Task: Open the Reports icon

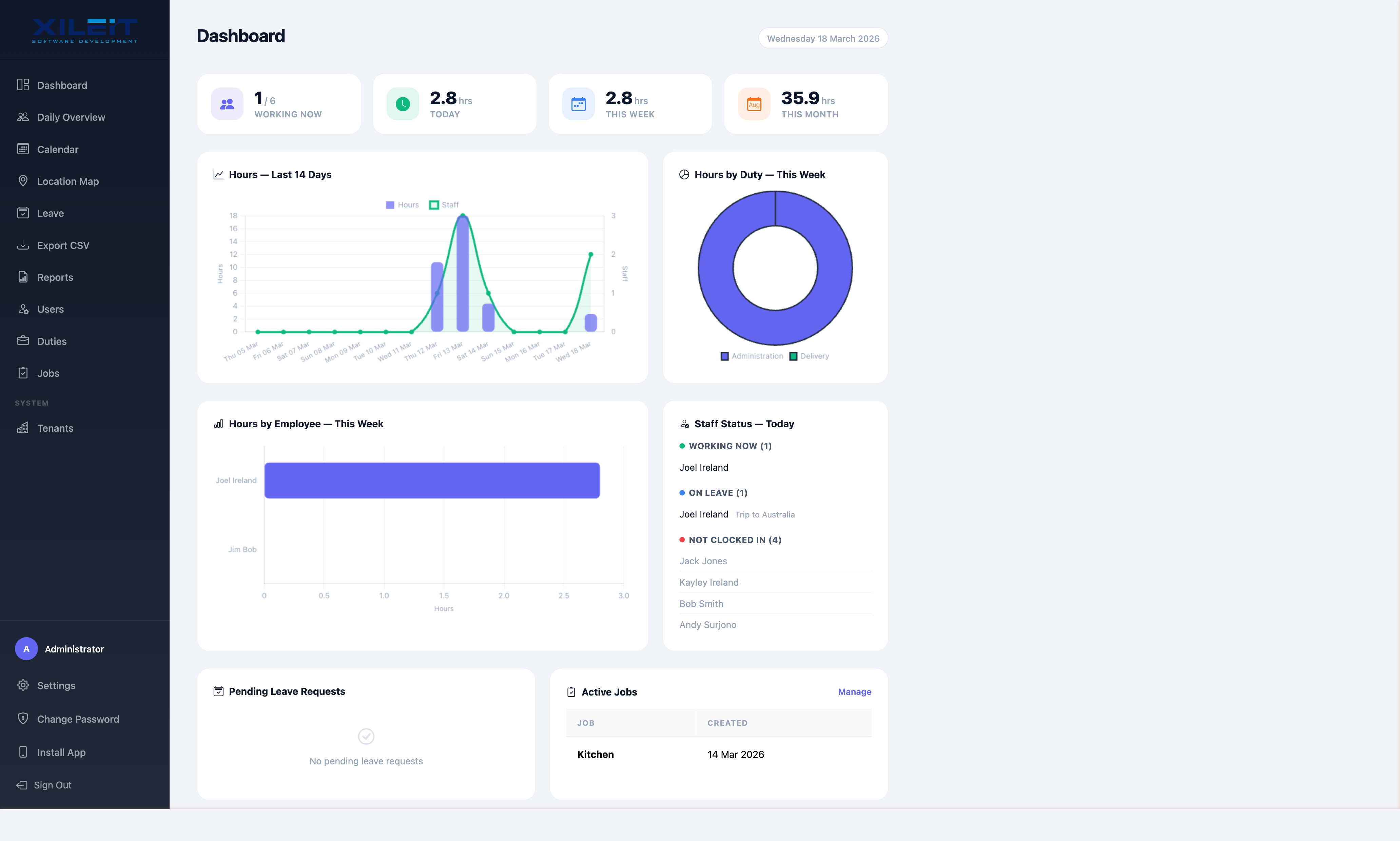Action: tap(23, 277)
